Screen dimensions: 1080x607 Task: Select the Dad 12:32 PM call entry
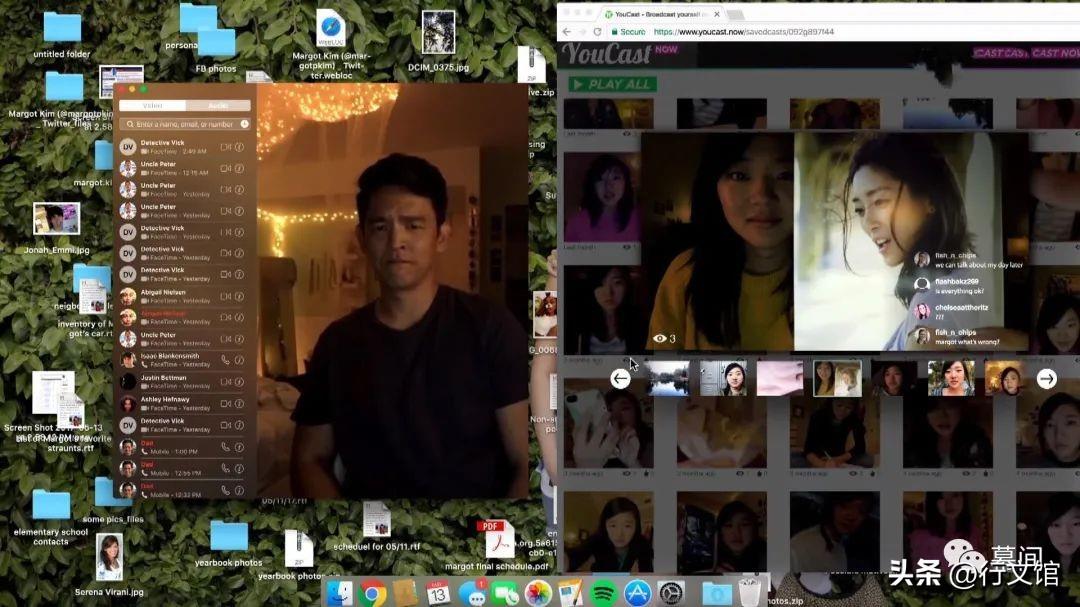click(x=184, y=489)
